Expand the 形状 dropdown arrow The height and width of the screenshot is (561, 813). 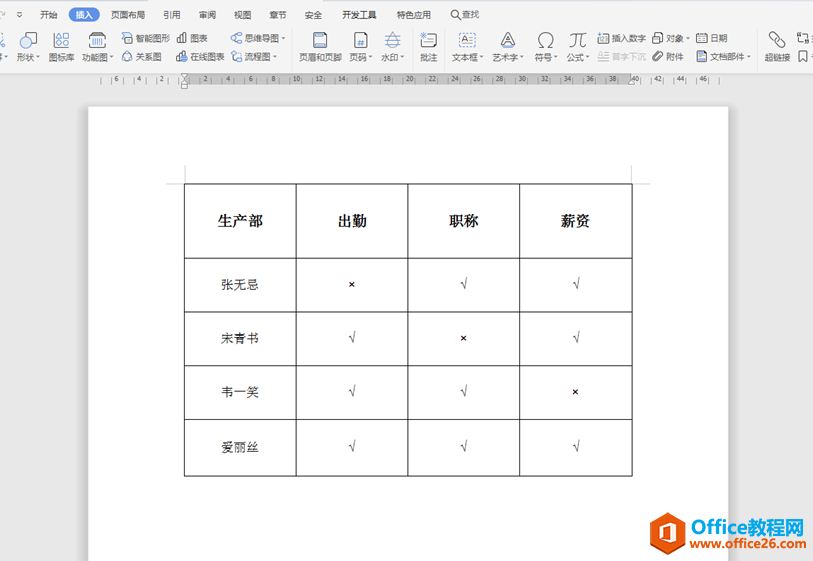[x=38, y=57]
